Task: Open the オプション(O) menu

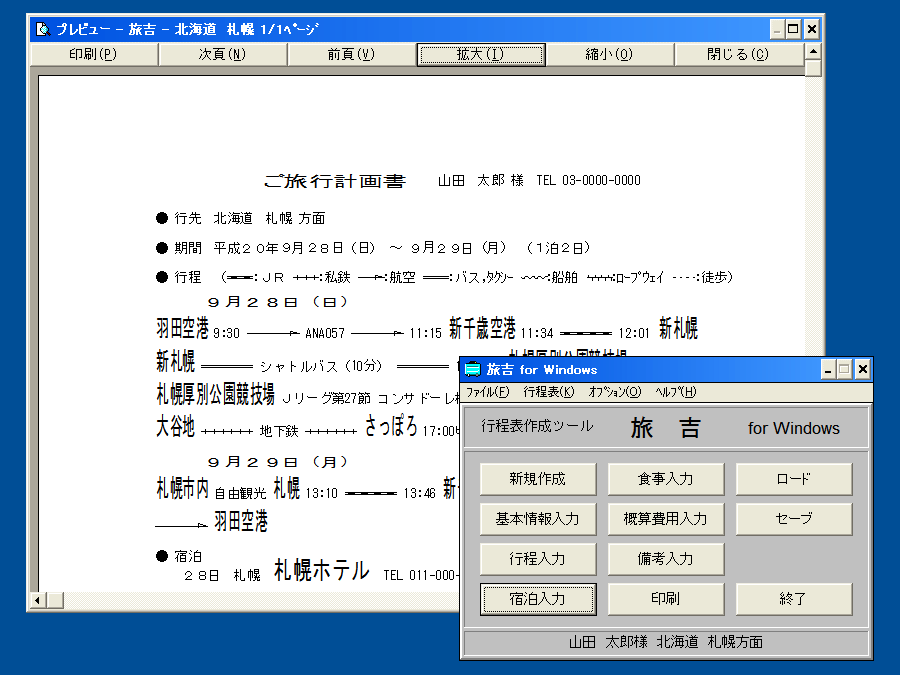Action: [615, 392]
